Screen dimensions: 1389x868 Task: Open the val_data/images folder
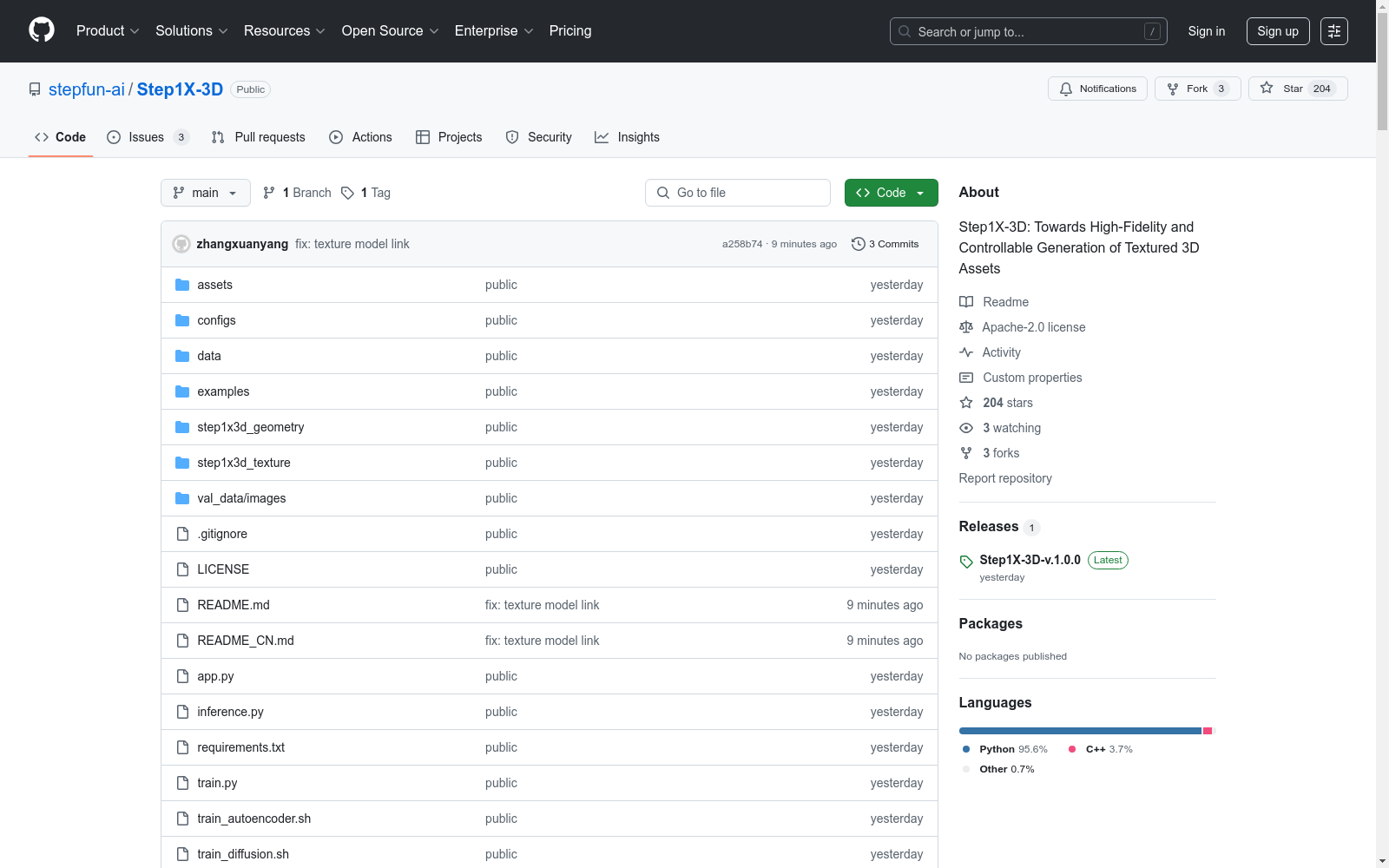[241, 498]
